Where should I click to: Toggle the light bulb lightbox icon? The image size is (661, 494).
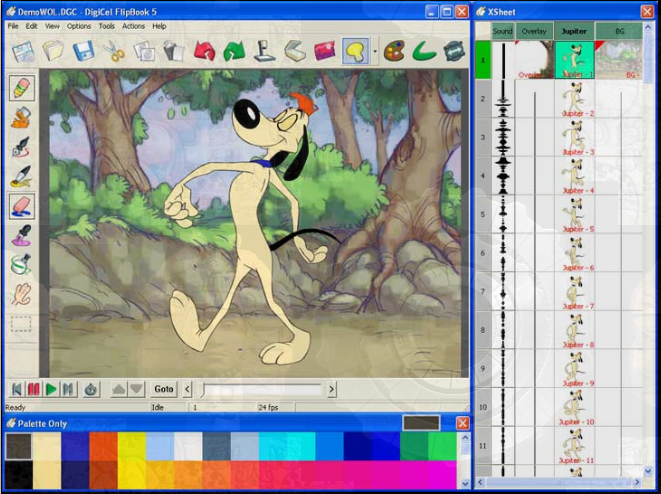coord(355,51)
